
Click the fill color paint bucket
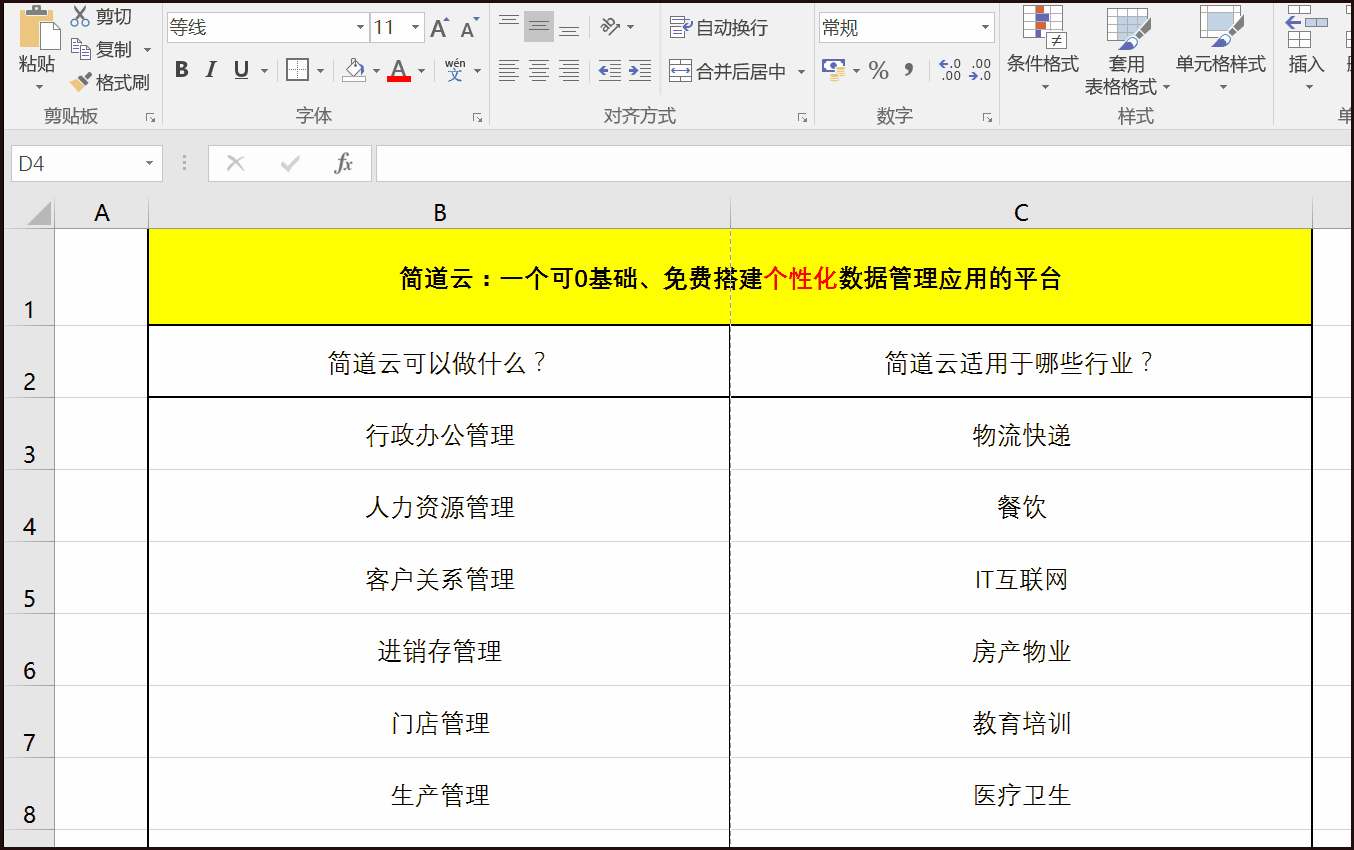coord(354,70)
